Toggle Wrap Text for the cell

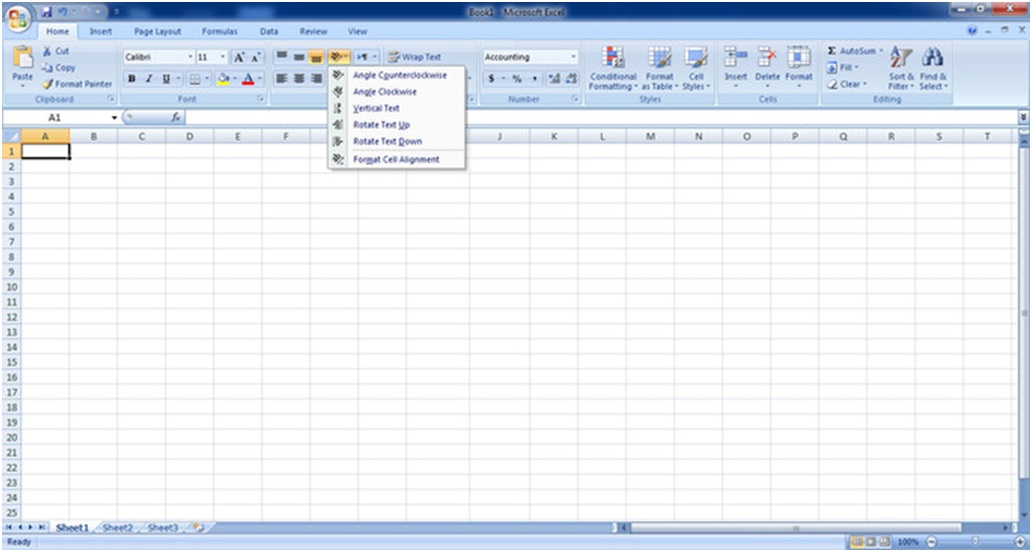414,57
